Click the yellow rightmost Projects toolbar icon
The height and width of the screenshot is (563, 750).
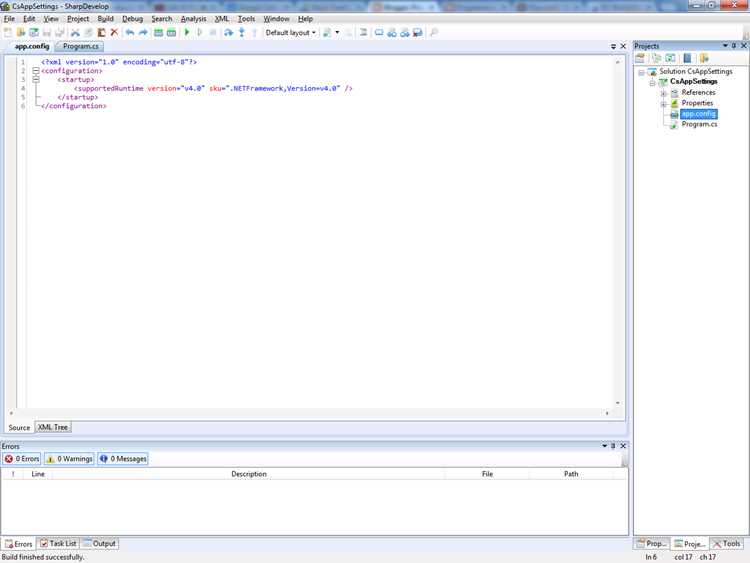click(x=704, y=58)
